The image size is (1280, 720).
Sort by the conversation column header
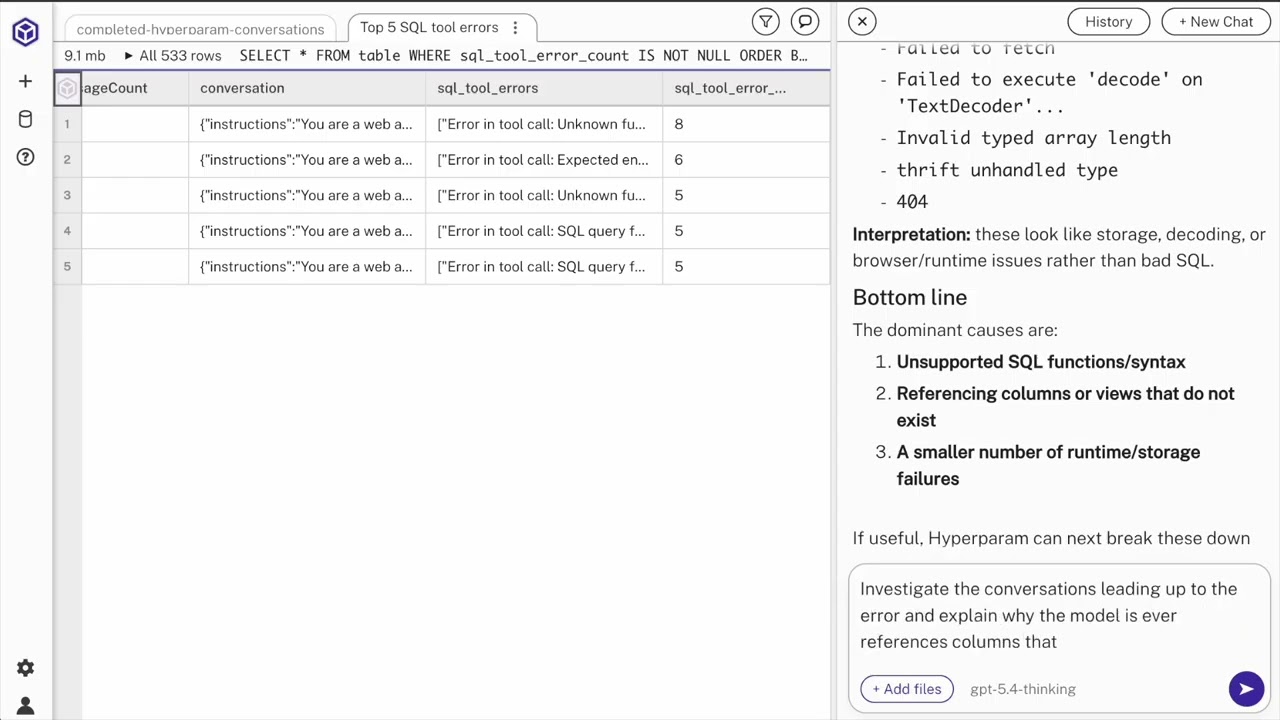coord(306,88)
